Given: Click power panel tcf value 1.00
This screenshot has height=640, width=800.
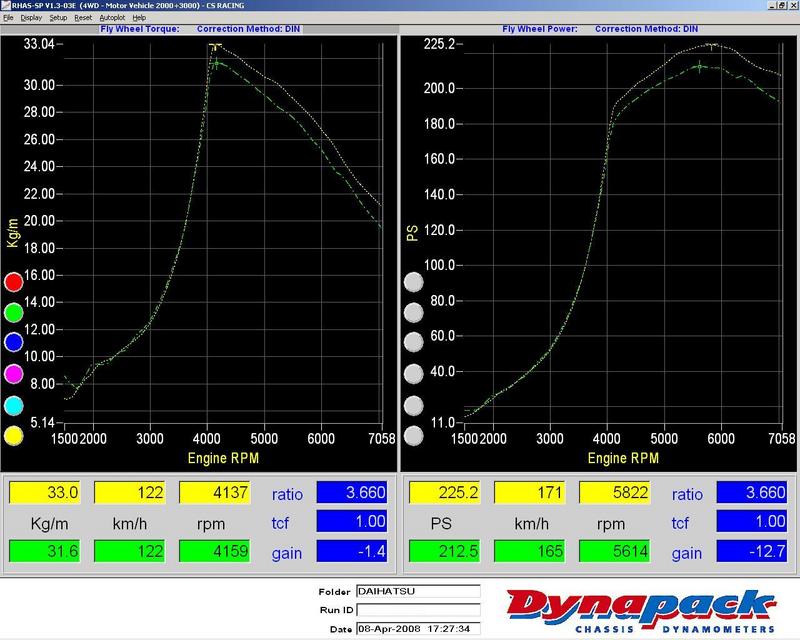Looking at the screenshot, I should pyautogui.click(x=752, y=522).
